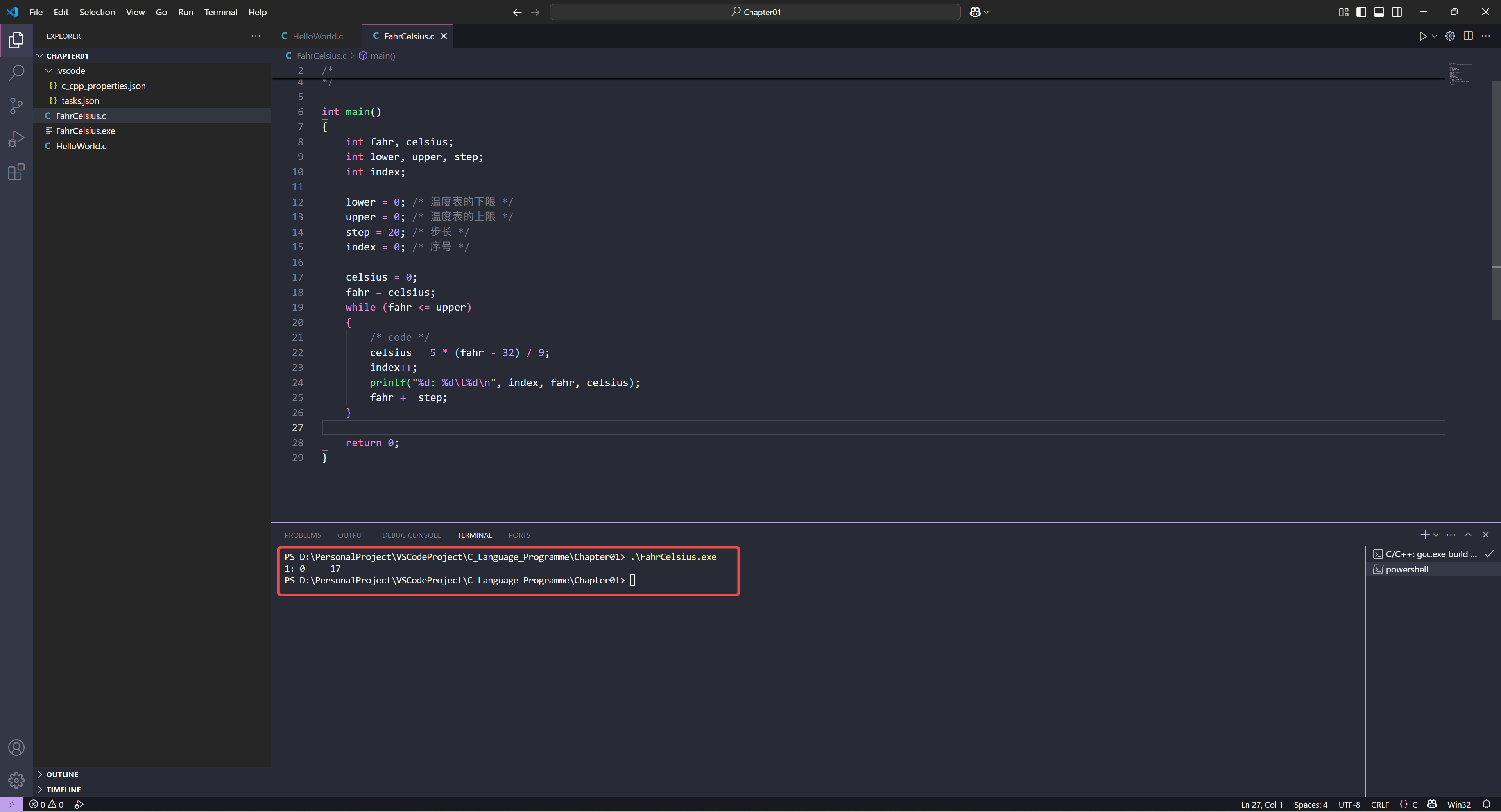
Task: Toggle Secondary Side Bar visibility
Action: click(x=1397, y=12)
